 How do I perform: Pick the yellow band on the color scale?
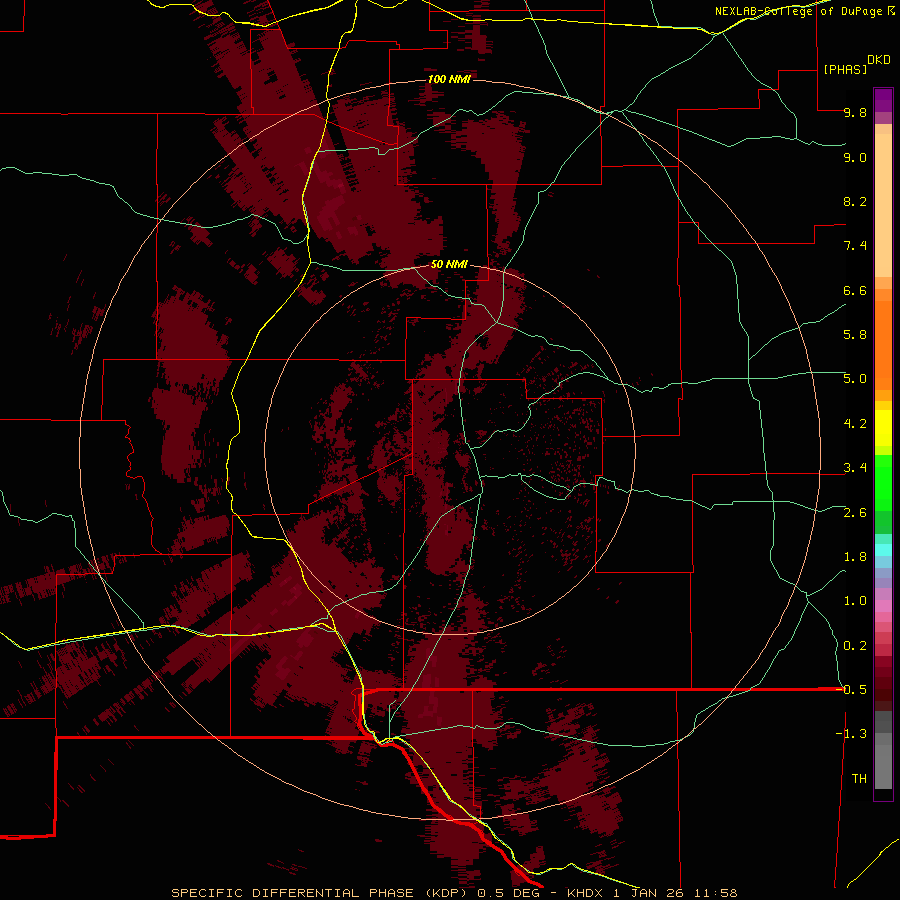(883, 428)
